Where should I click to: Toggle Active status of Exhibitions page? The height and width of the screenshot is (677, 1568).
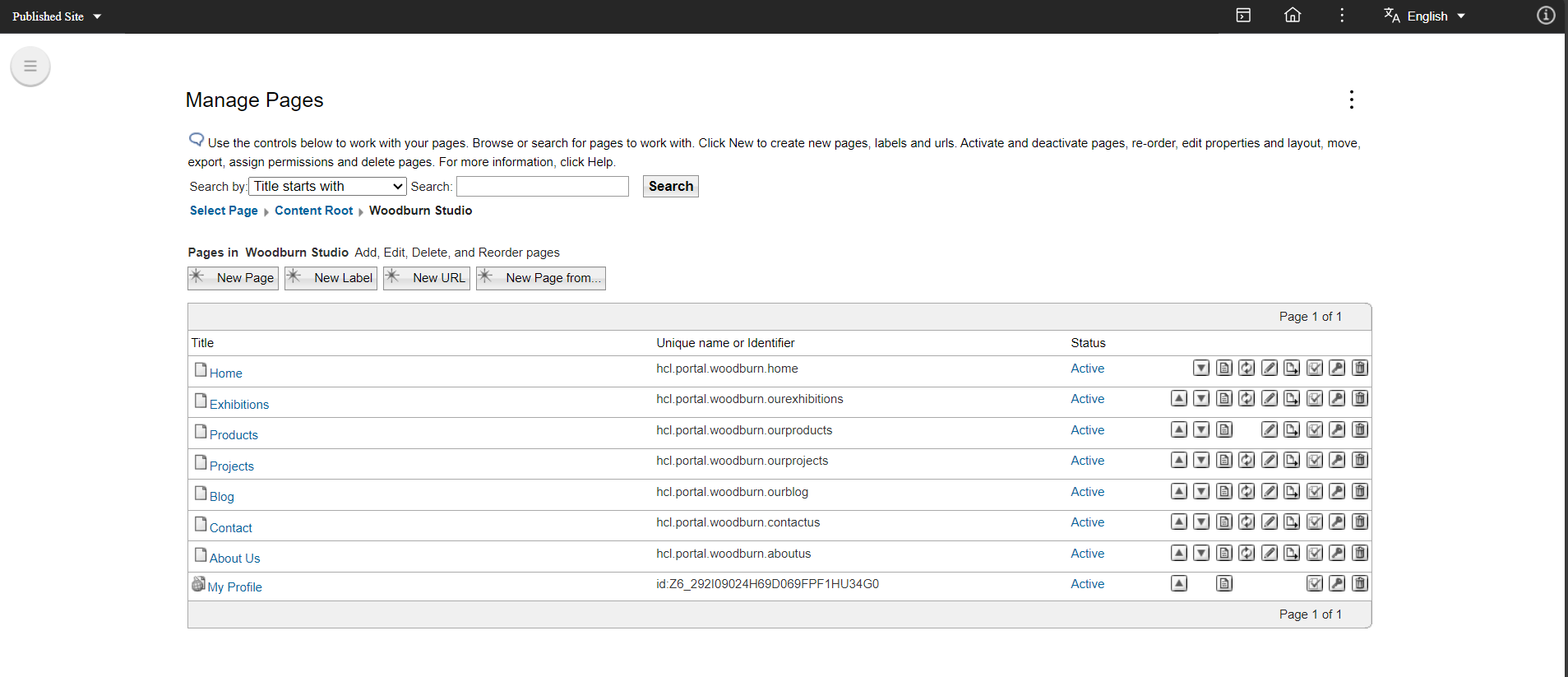(x=1087, y=399)
